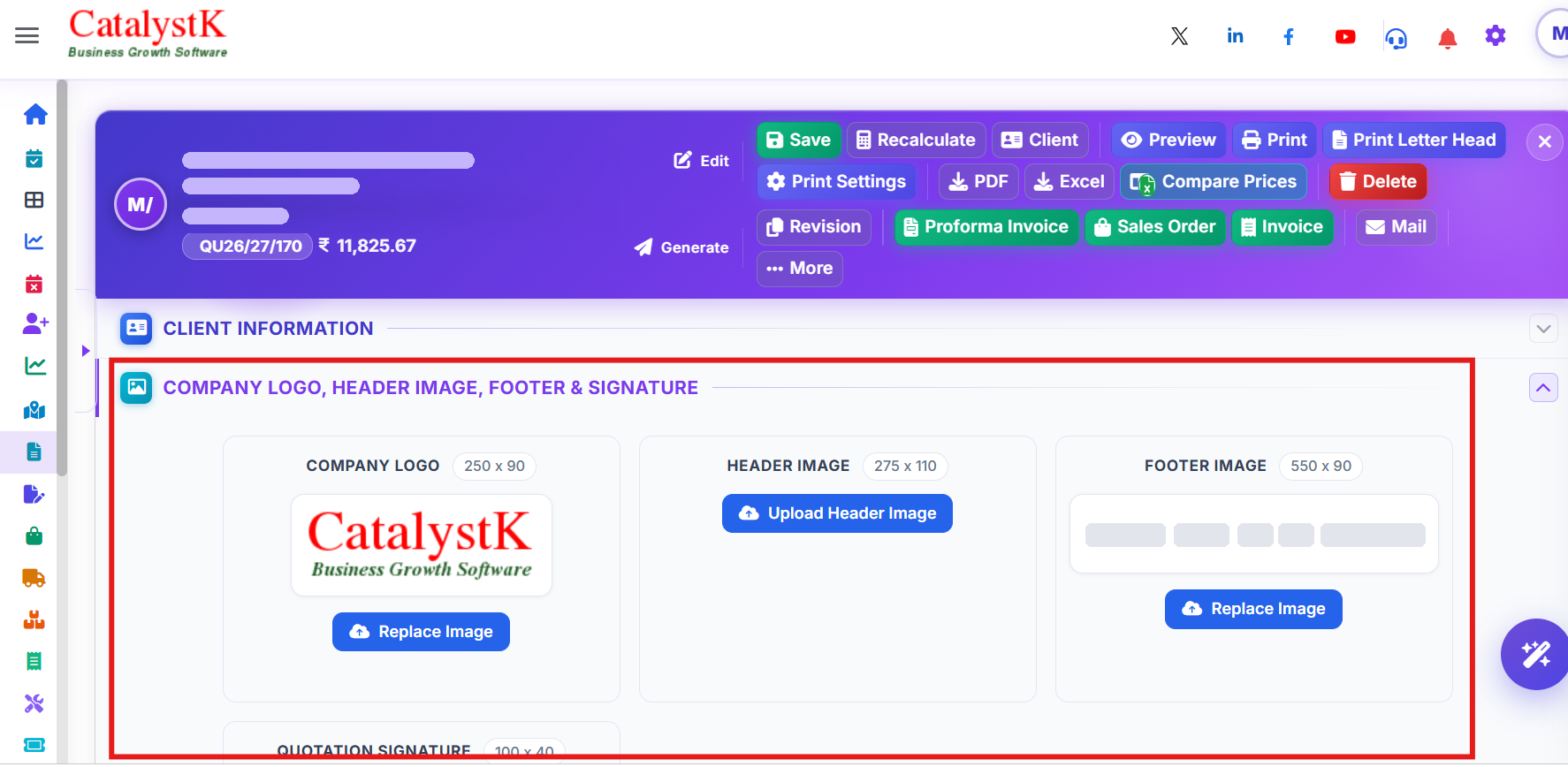Generate a Proforma Invoice
The width and height of the screenshot is (1568, 767).
pos(986,227)
